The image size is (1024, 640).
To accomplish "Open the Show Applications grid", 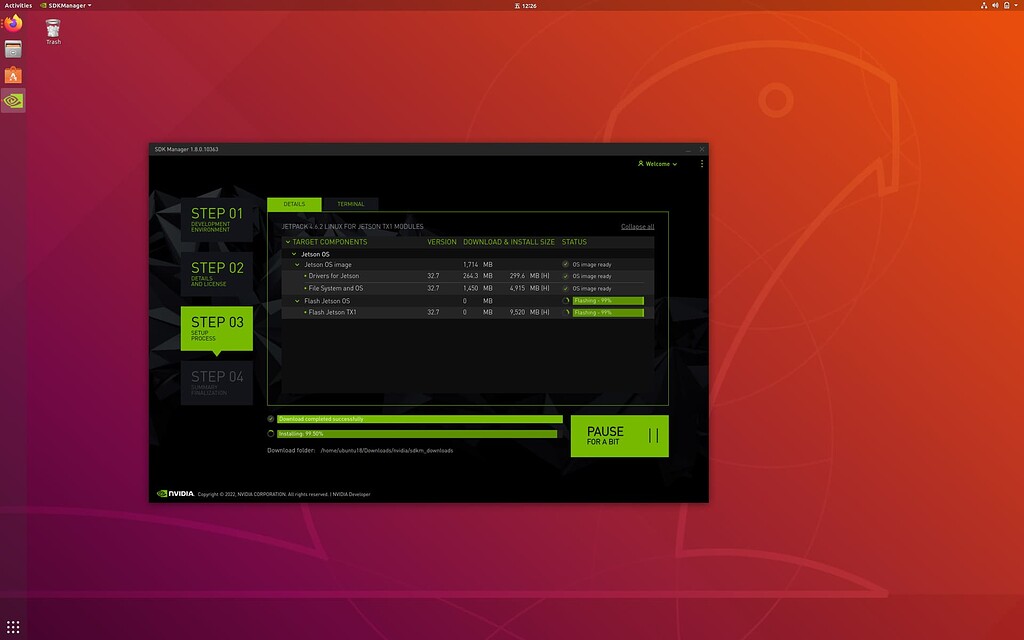I will pyautogui.click(x=13, y=625).
